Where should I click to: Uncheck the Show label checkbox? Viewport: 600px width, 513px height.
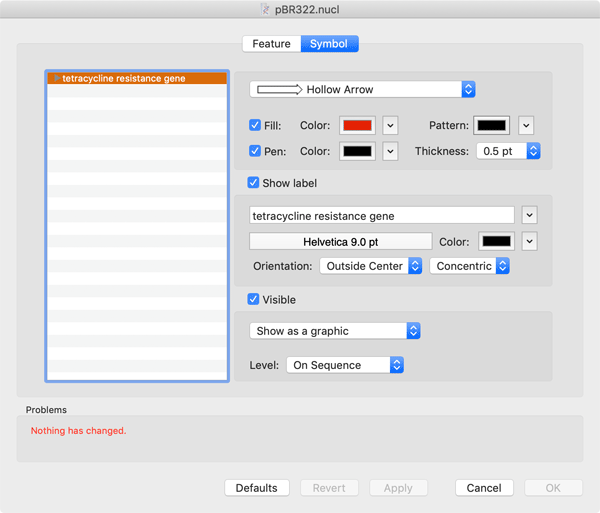[x=253, y=182]
